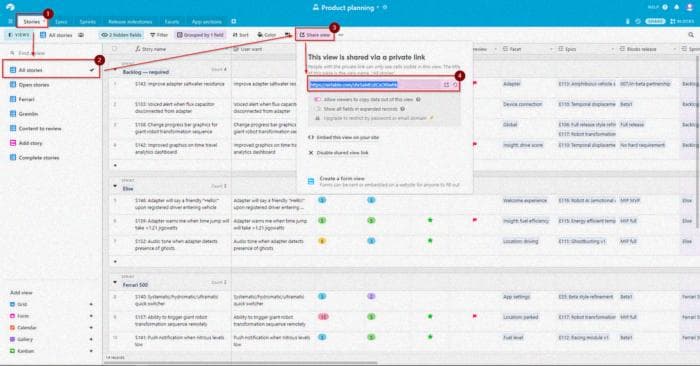Open the Filter option
Viewport: 700px width, 366px height.
tap(159, 35)
